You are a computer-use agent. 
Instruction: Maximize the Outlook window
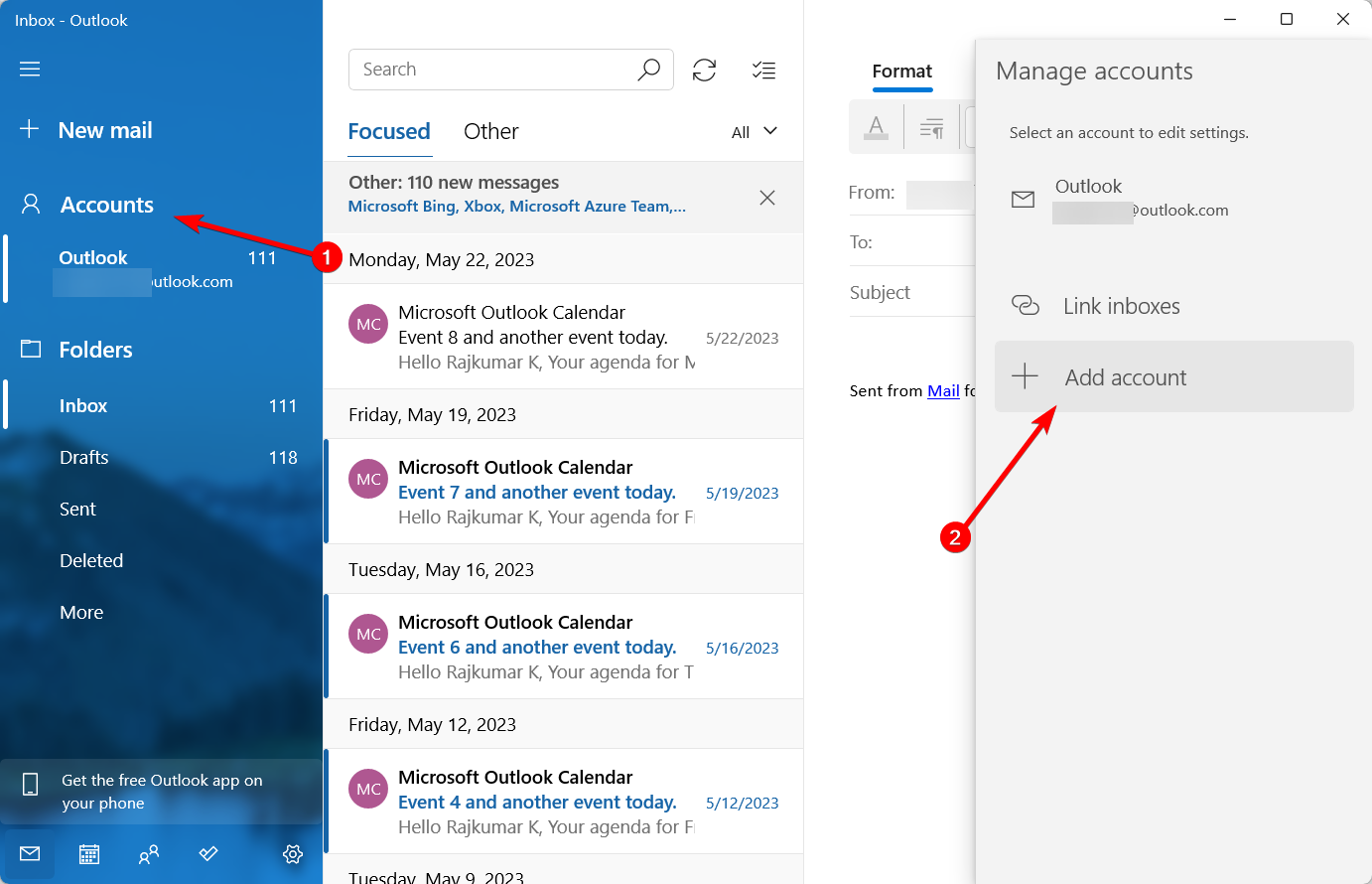click(1287, 19)
